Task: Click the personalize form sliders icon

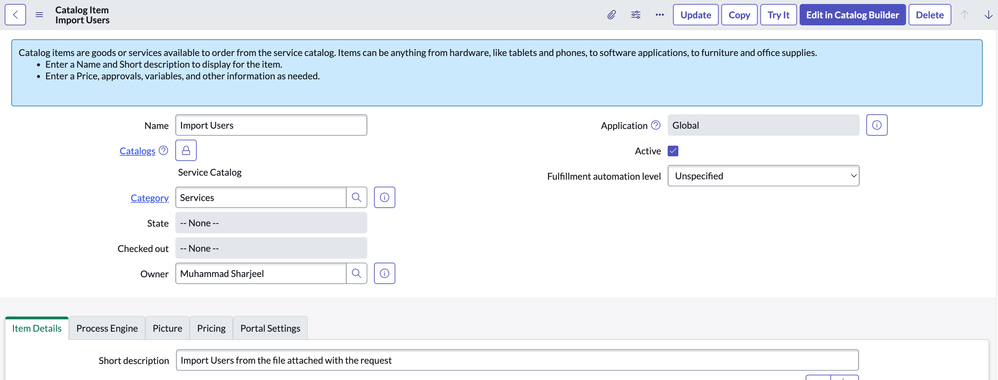Action: pyautogui.click(x=635, y=15)
